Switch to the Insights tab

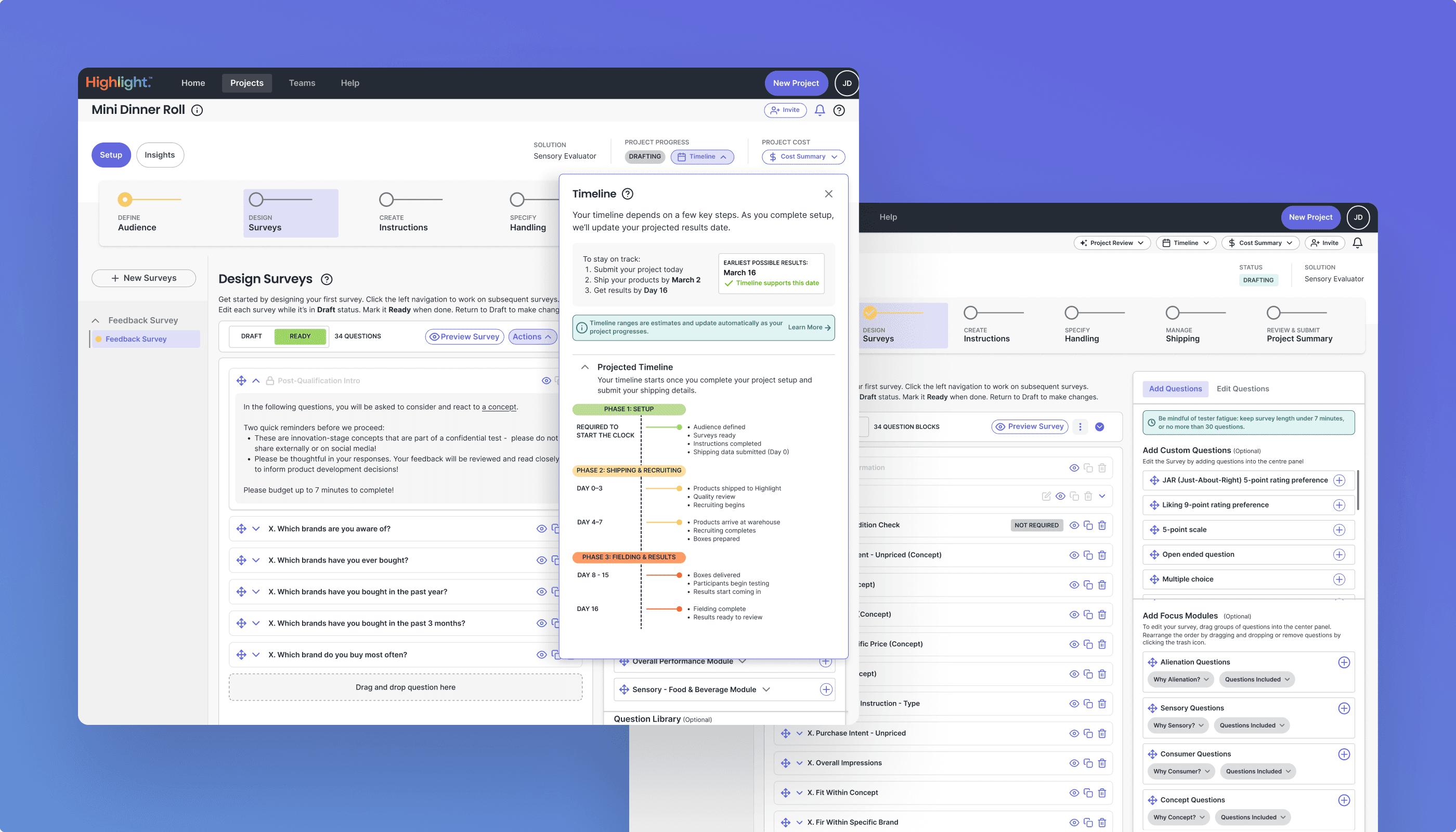(160, 155)
